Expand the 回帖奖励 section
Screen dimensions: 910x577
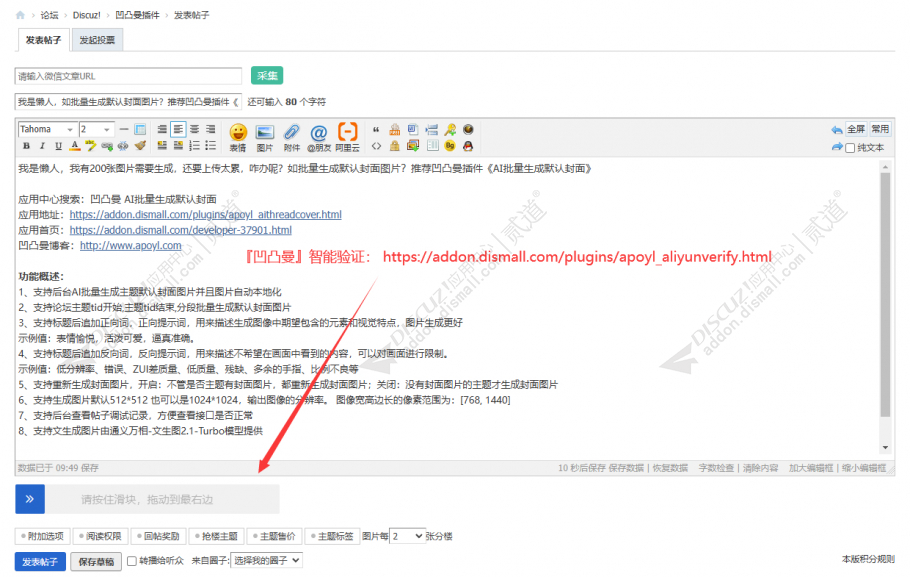[158, 536]
